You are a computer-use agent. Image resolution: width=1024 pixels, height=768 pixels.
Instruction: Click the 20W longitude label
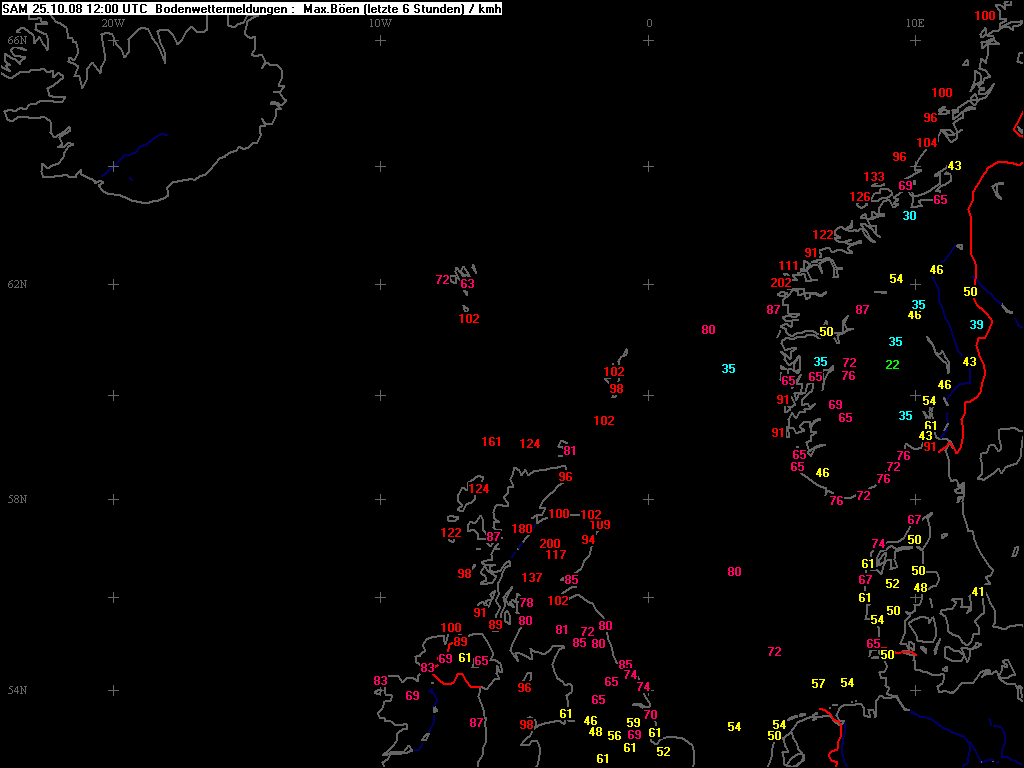112,23
